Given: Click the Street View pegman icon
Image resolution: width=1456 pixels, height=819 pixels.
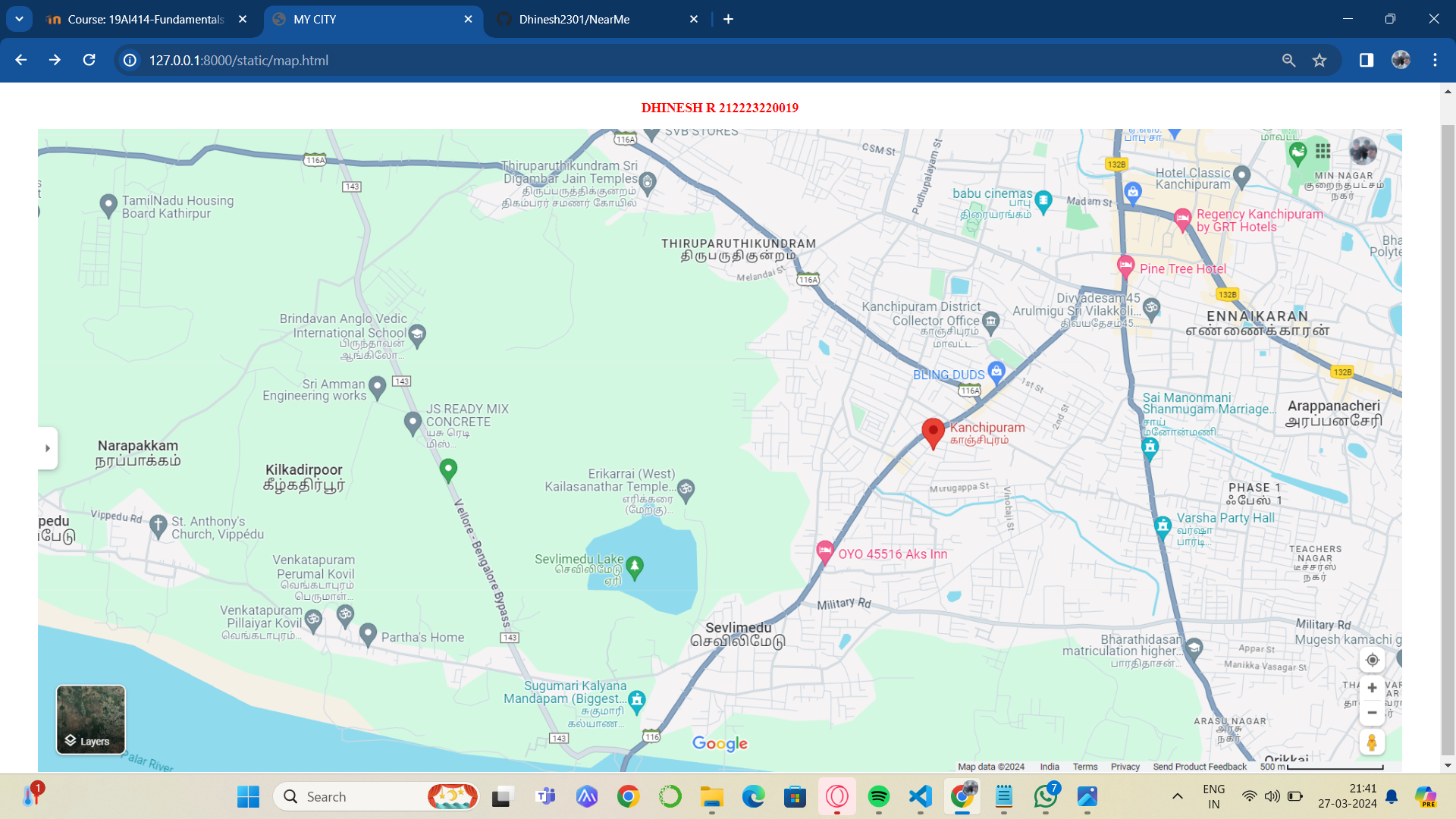Looking at the screenshot, I should point(1372,742).
